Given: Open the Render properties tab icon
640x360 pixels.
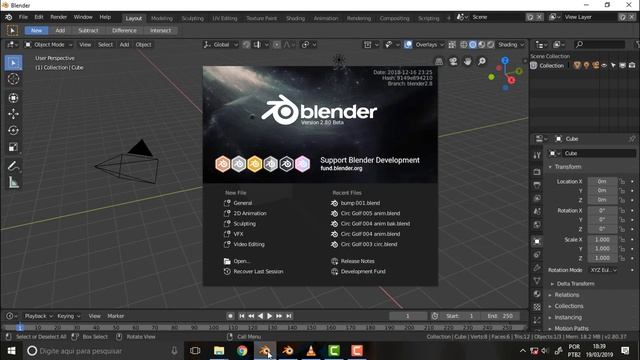Looking at the screenshot, I should (x=537, y=172).
